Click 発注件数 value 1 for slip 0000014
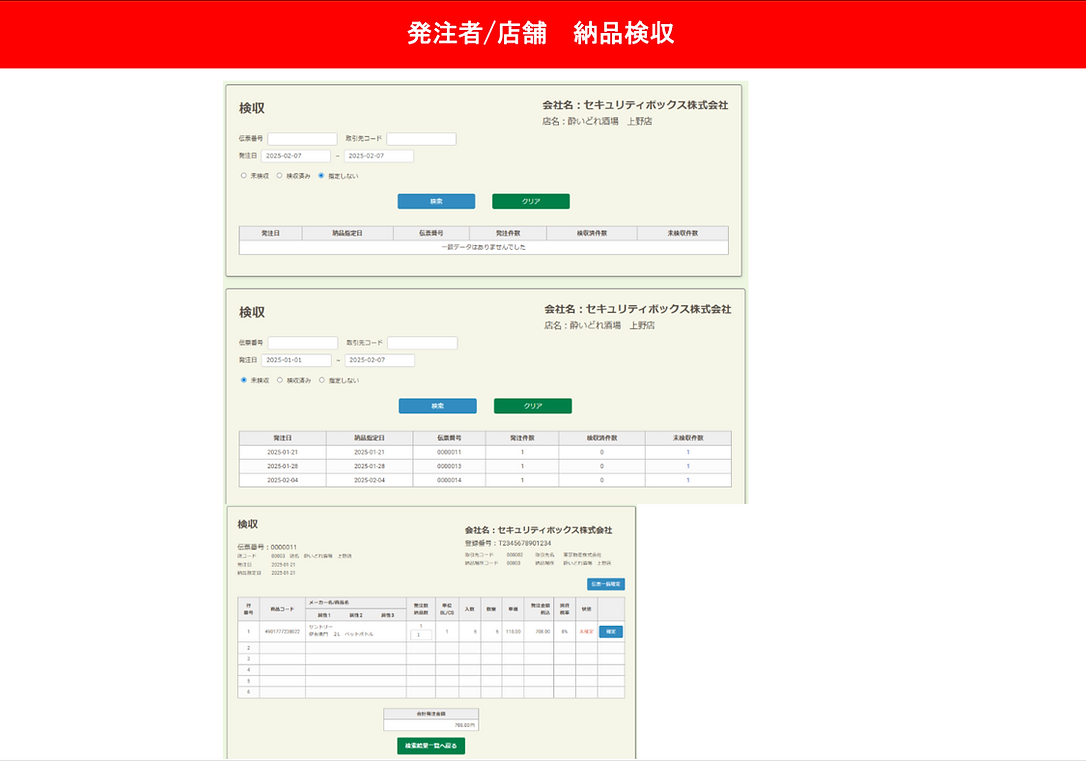 coord(522,480)
